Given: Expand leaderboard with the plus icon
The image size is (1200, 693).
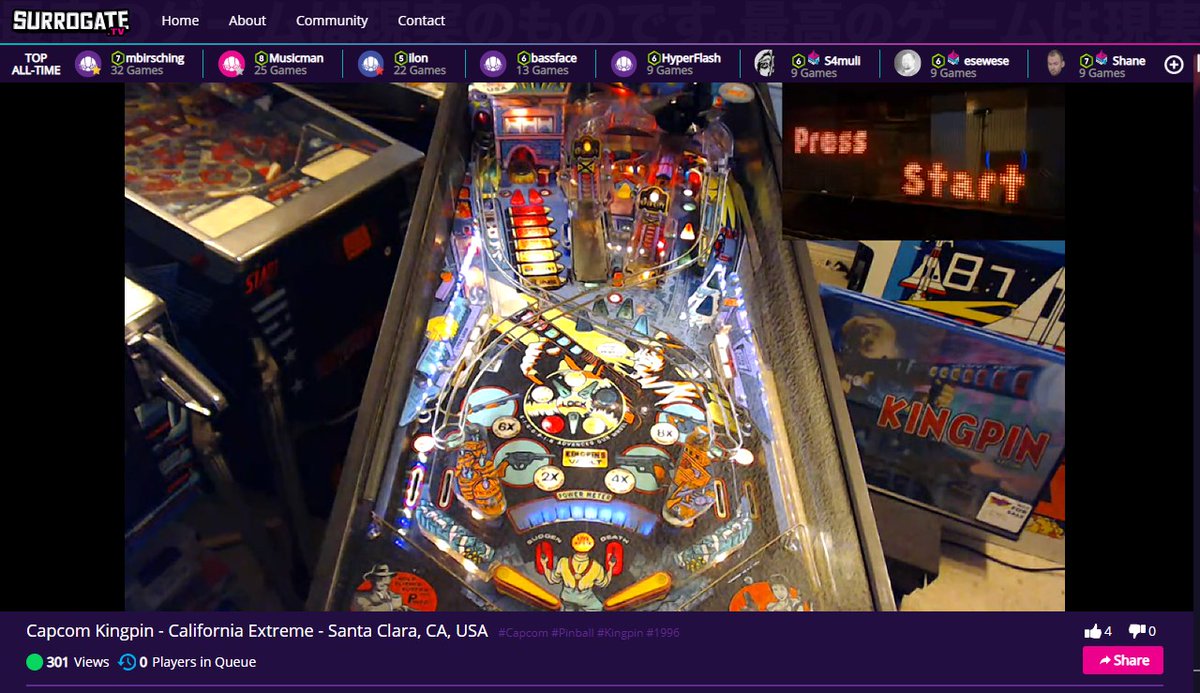Looking at the screenshot, I should (1174, 64).
